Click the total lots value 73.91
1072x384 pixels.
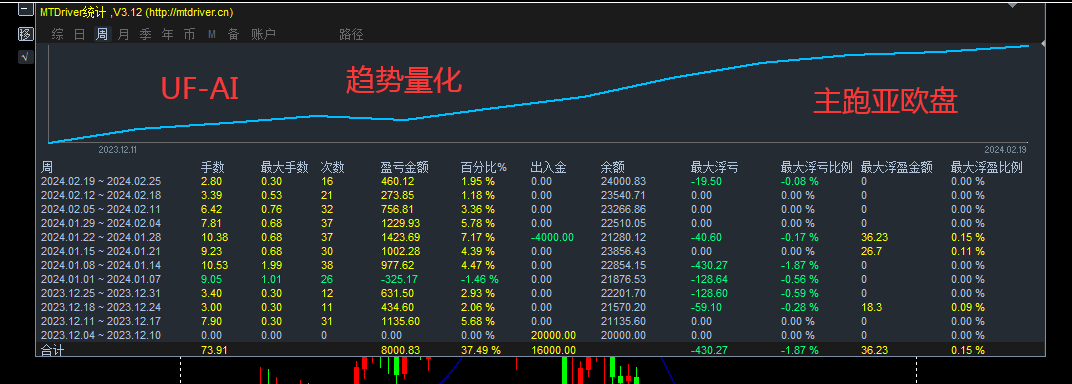pyautogui.click(x=213, y=350)
